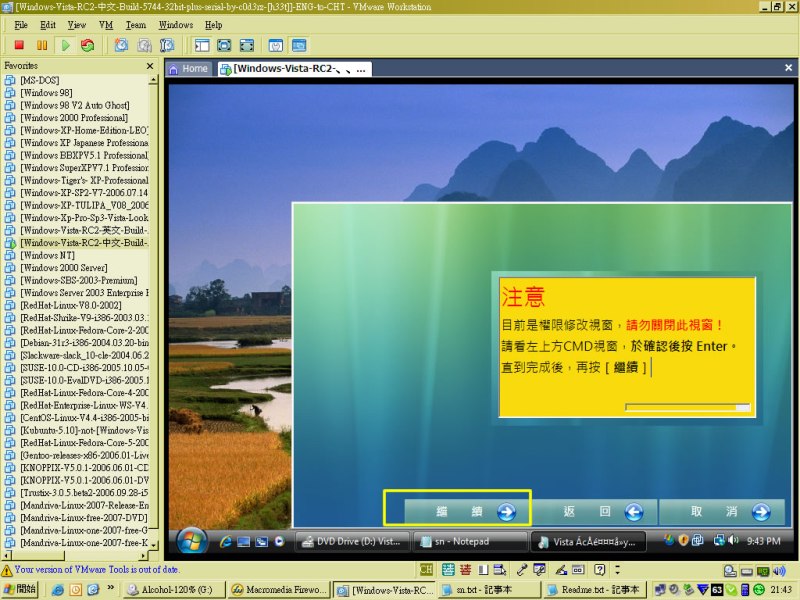Click Windows Media Player icon in guest taskbar
The height and width of the screenshot is (600, 800).
pyautogui.click(x=280, y=542)
